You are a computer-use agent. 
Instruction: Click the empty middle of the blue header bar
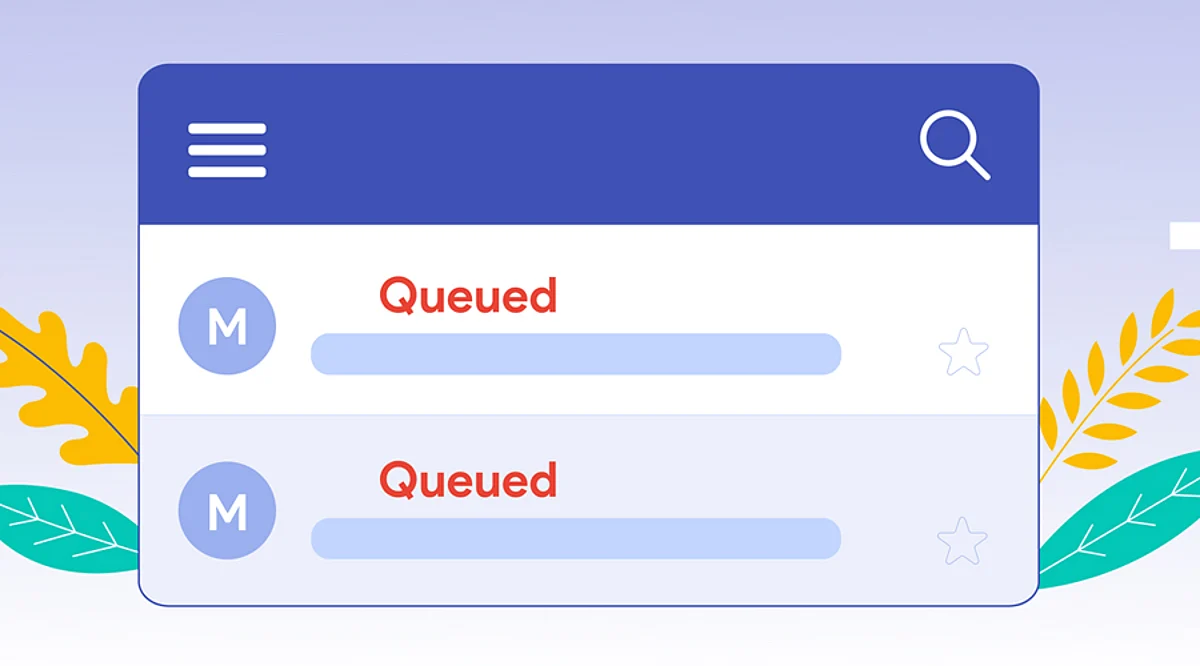pyautogui.click(x=590, y=145)
